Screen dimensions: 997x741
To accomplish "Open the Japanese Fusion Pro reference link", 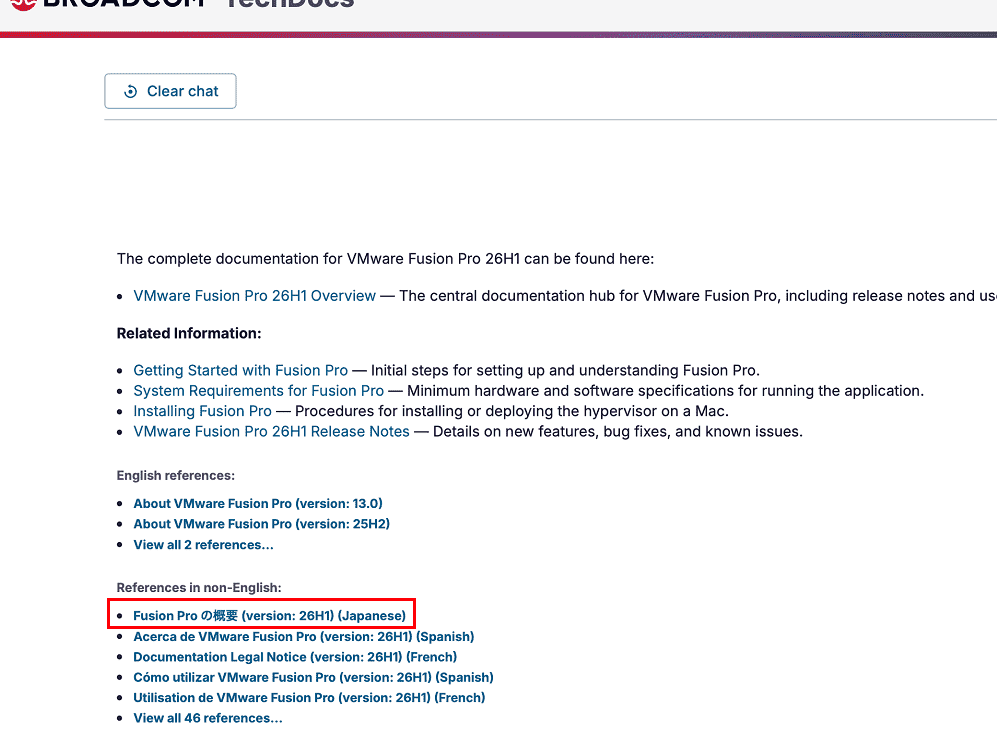I will coord(270,616).
